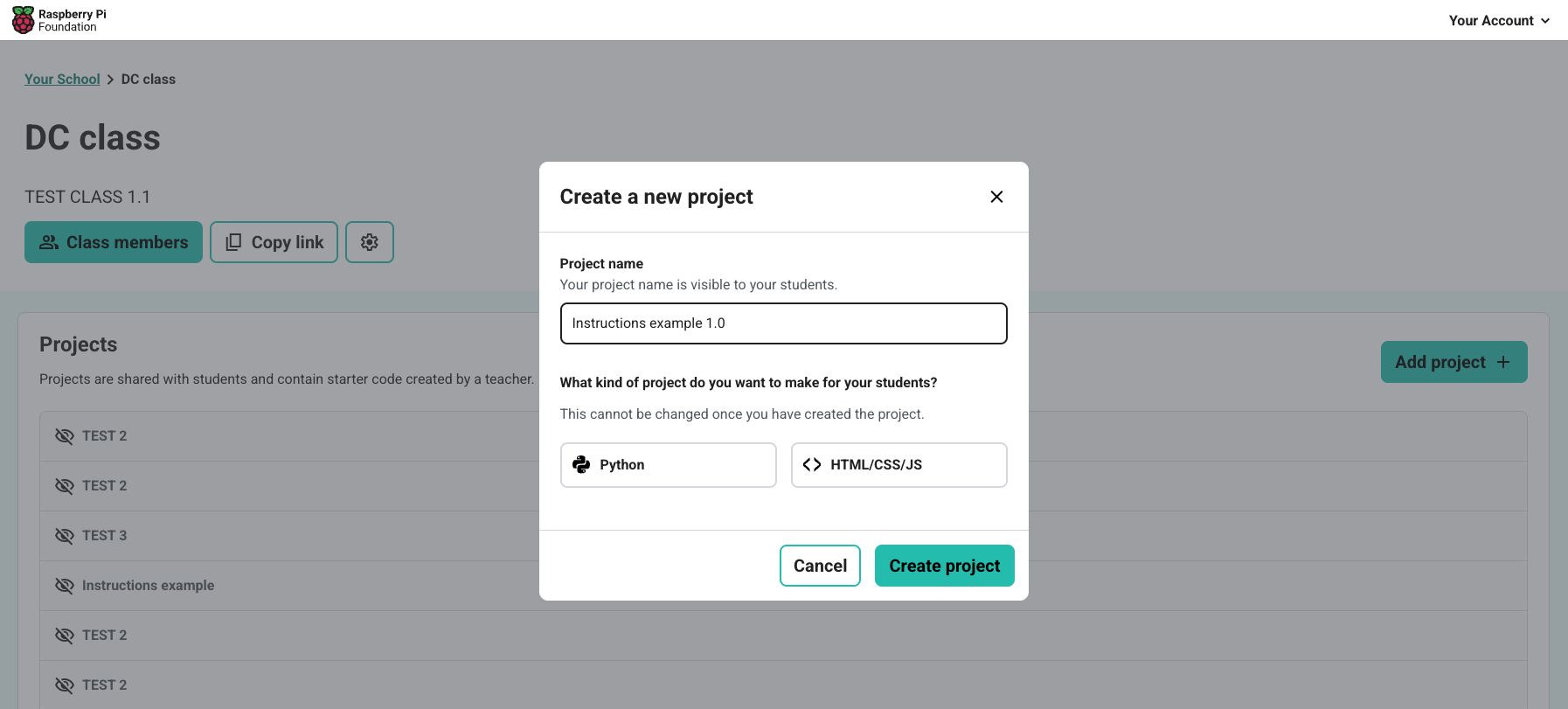Click the HTML code brackets icon
The width and height of the screenshot is (1568, 709).
coord(812,465)
